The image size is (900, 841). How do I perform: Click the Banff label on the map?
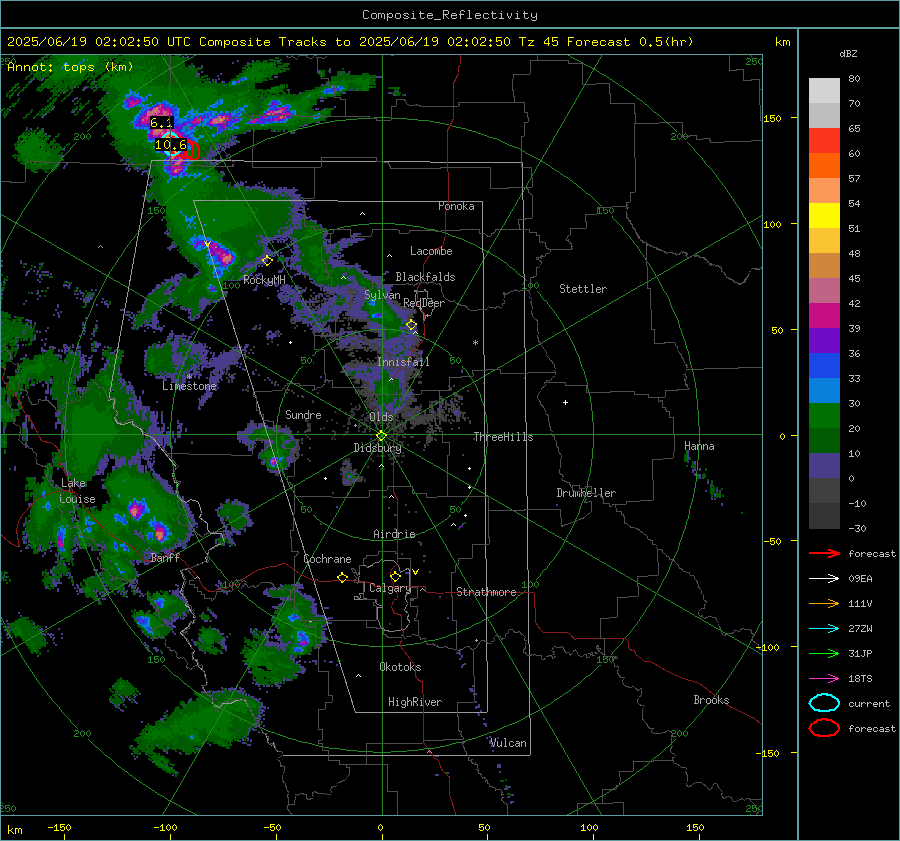point(165,557)
